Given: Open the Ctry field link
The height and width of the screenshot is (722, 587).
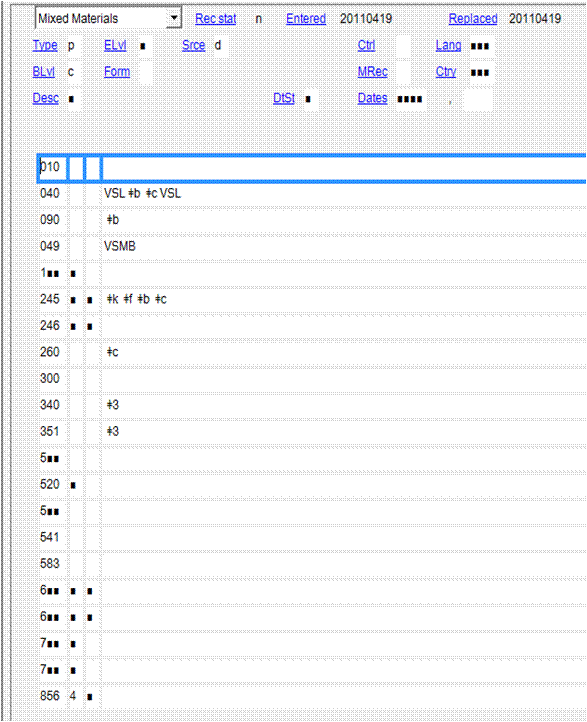Looking at the screenshot, I should pyautogui.click(x=446, y=72).
